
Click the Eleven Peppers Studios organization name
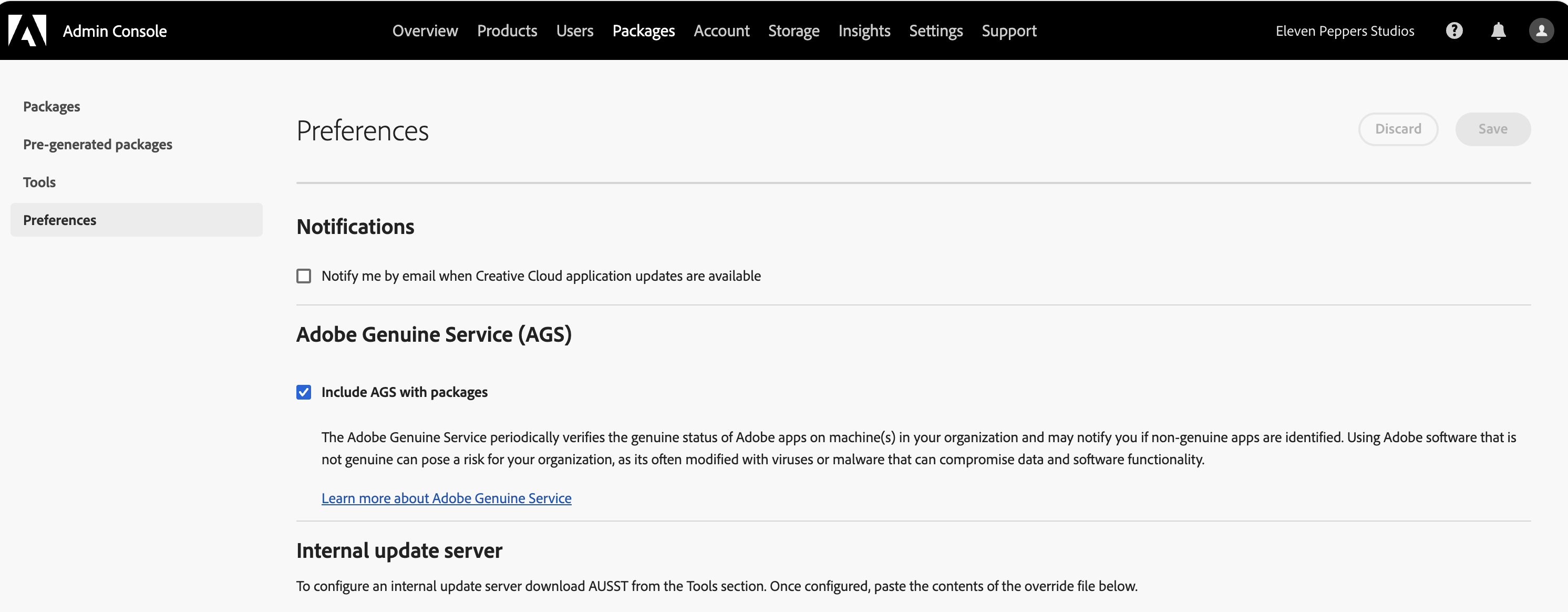click(x=1345, y=30)
